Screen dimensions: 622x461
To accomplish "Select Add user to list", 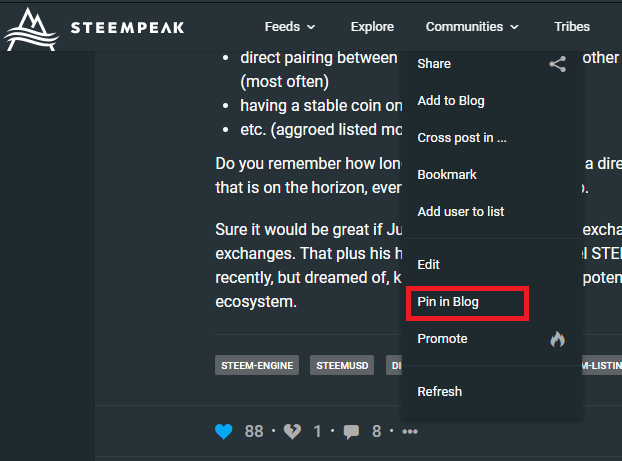I will coord(460,211).
